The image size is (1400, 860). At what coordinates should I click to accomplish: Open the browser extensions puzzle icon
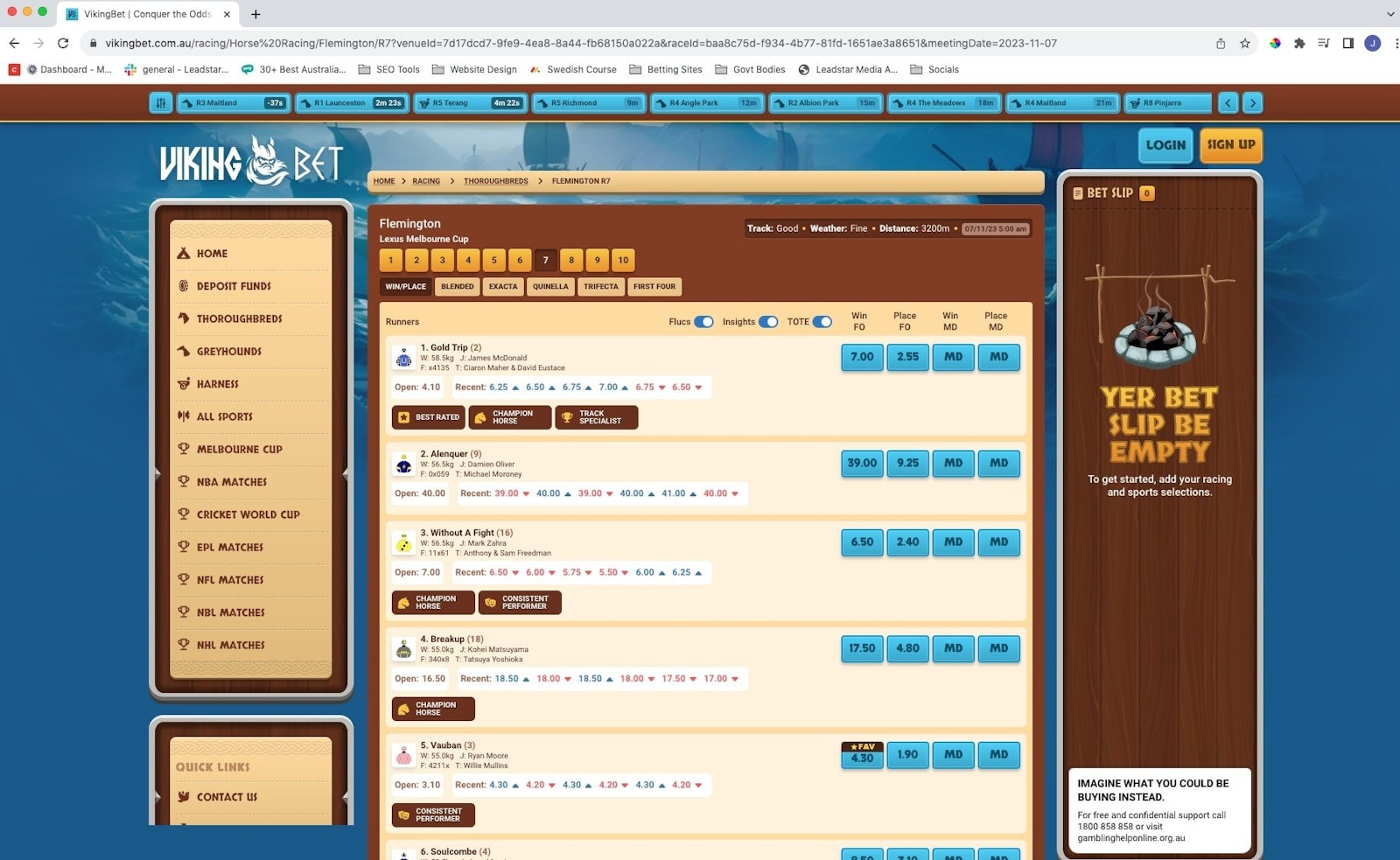(x=1299, y=43)
